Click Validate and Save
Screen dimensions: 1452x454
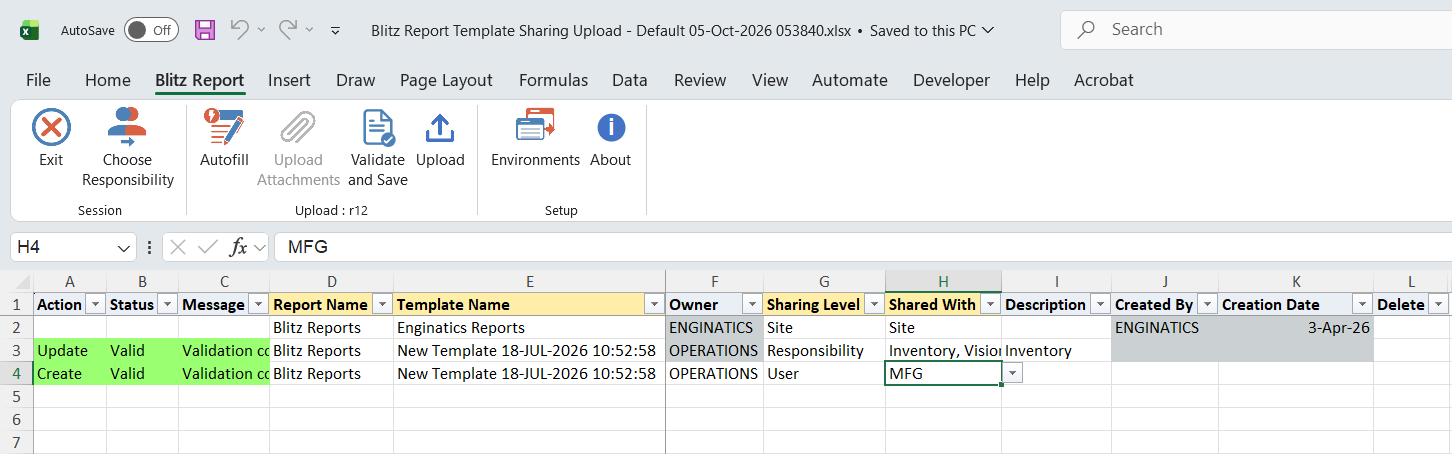coord(378,150)
